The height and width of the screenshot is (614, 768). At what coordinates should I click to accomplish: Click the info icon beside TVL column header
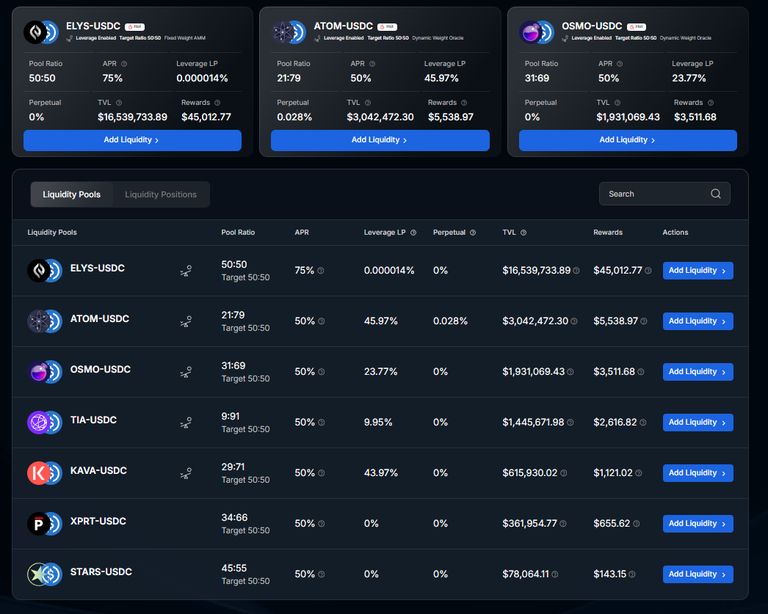click(x=523, y=233)
